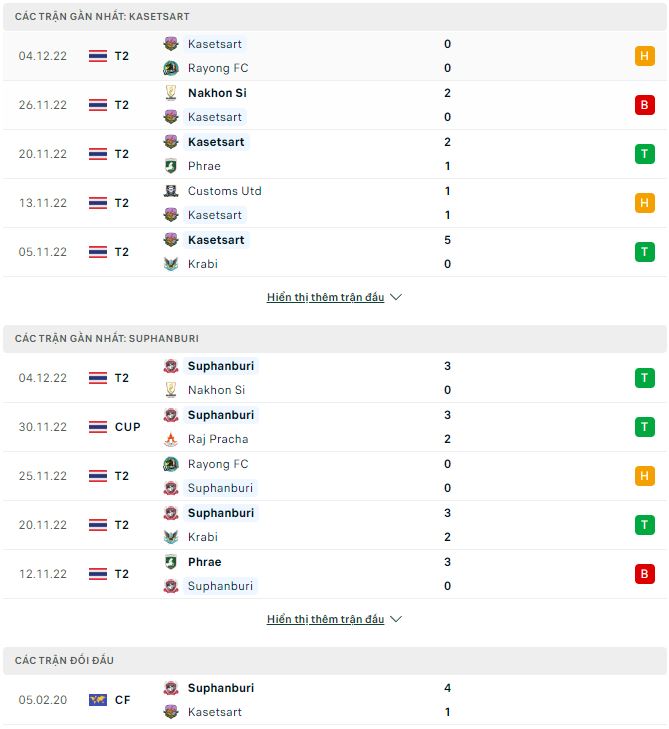Click the chevron arrow below the Suphanburi matches
Screen dimensions: 669x729
coord(396,619)
